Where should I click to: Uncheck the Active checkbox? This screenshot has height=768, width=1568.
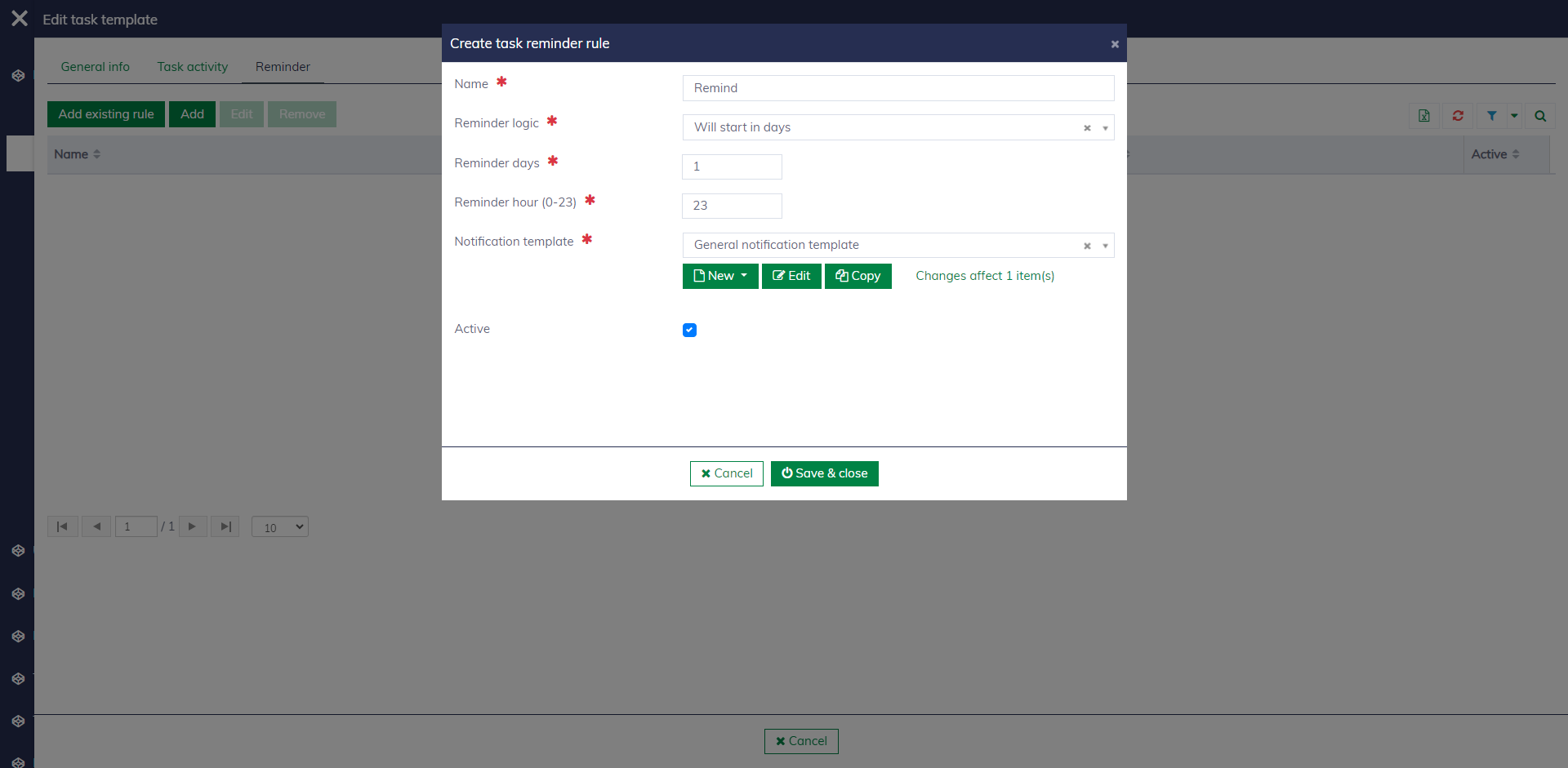pos(689,330)
